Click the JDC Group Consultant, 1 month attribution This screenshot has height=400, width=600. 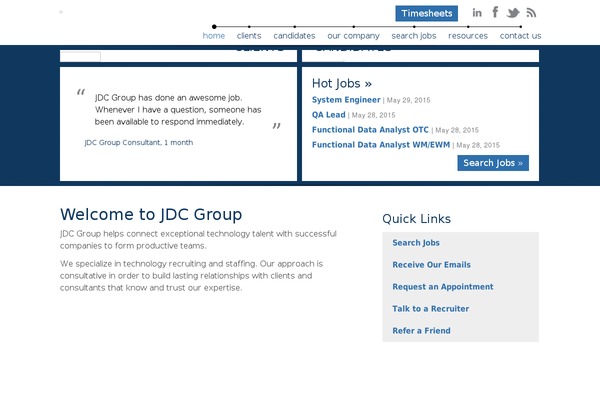[x=139, y=142]
